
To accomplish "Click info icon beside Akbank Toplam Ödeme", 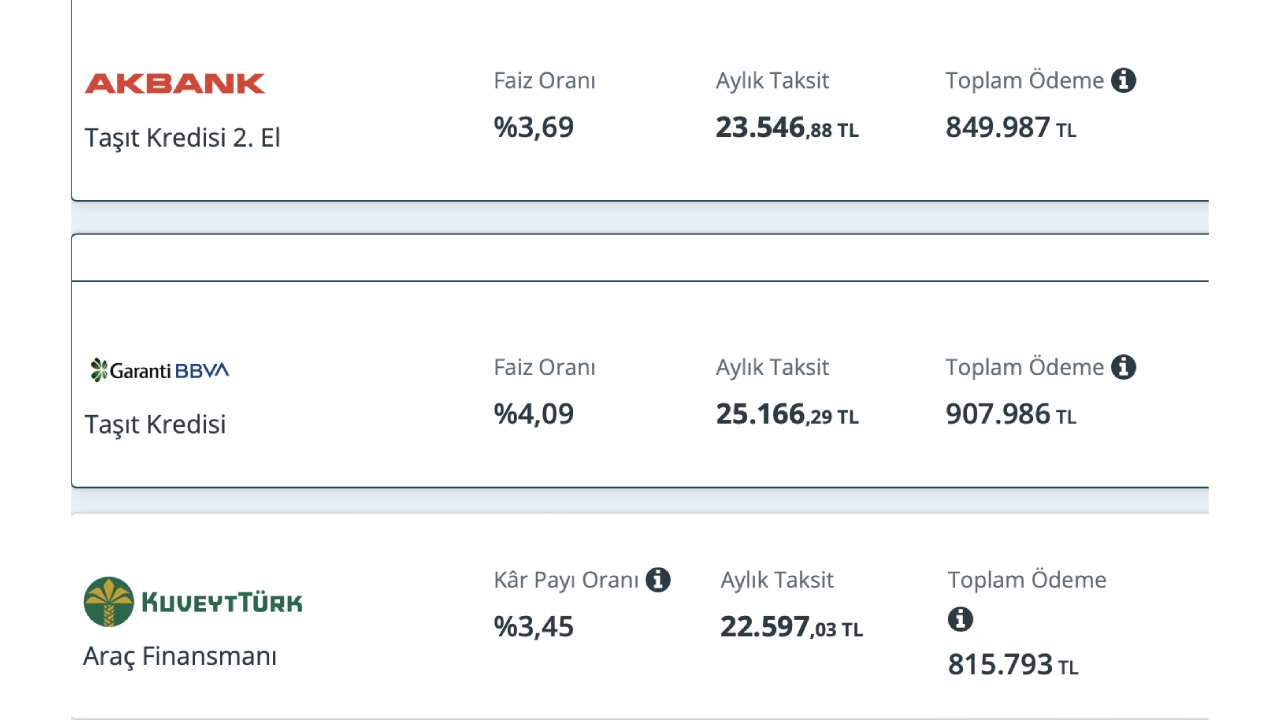I will pos(1123,80).
